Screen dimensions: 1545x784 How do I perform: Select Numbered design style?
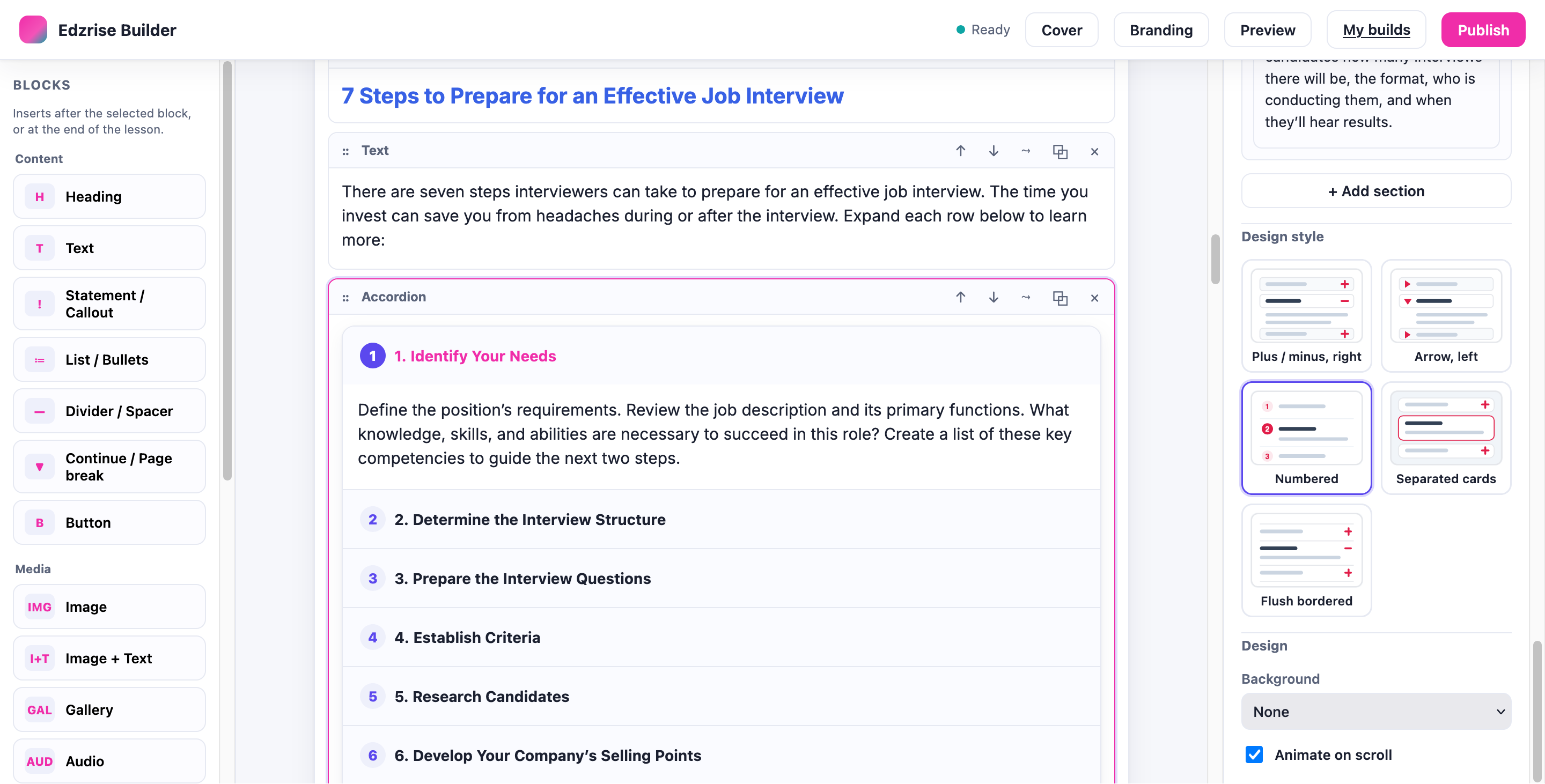pyautogui.click(x=1306, y=438)
